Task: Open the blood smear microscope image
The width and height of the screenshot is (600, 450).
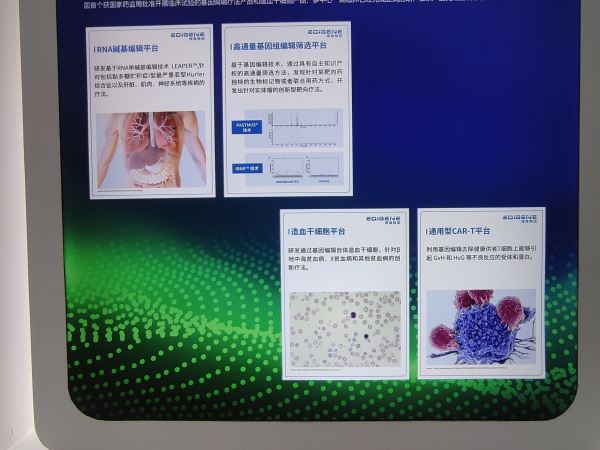Action: (x=344, y=329)
